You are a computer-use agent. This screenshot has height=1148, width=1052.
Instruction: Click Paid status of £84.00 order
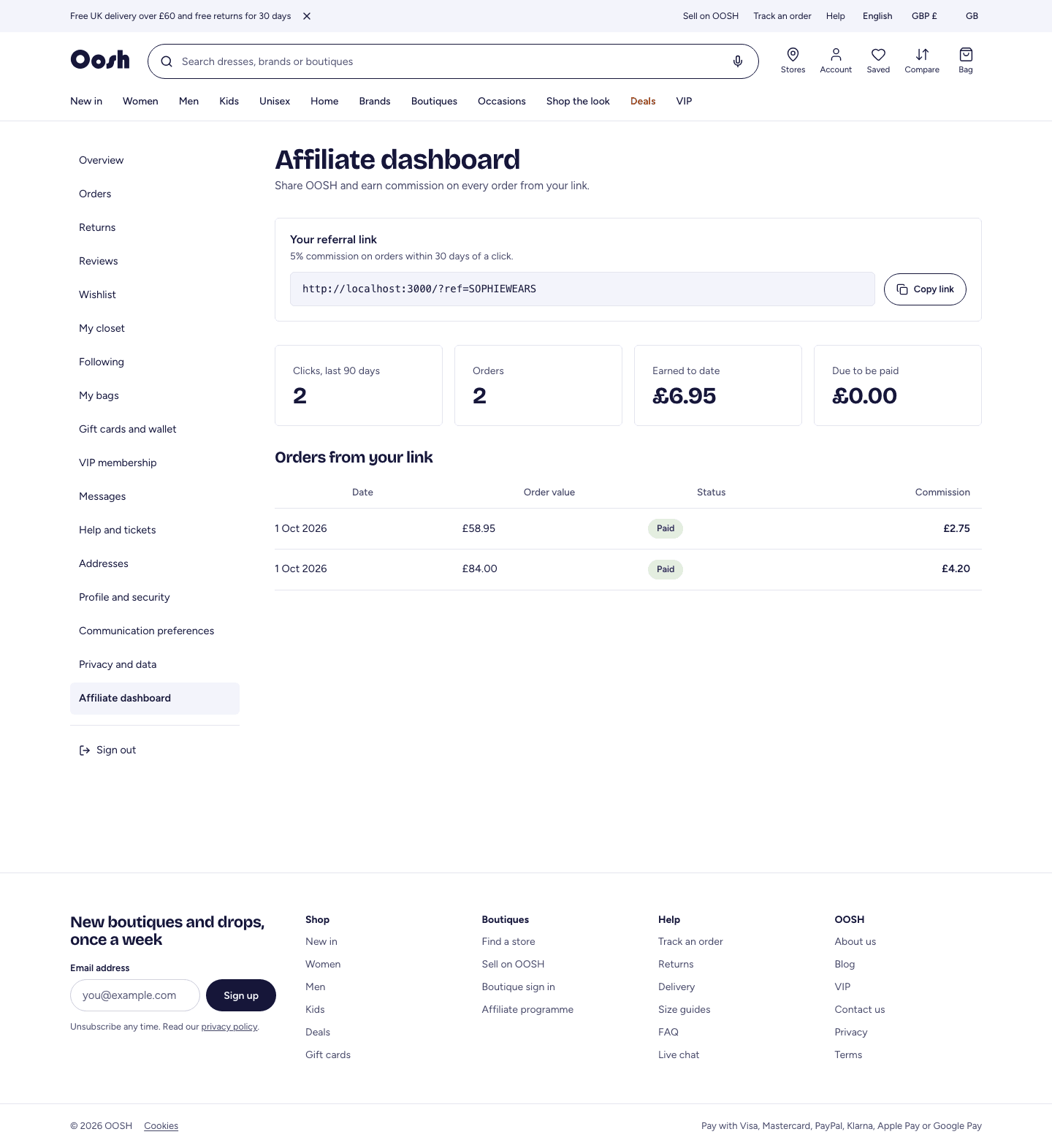point(666,569)
